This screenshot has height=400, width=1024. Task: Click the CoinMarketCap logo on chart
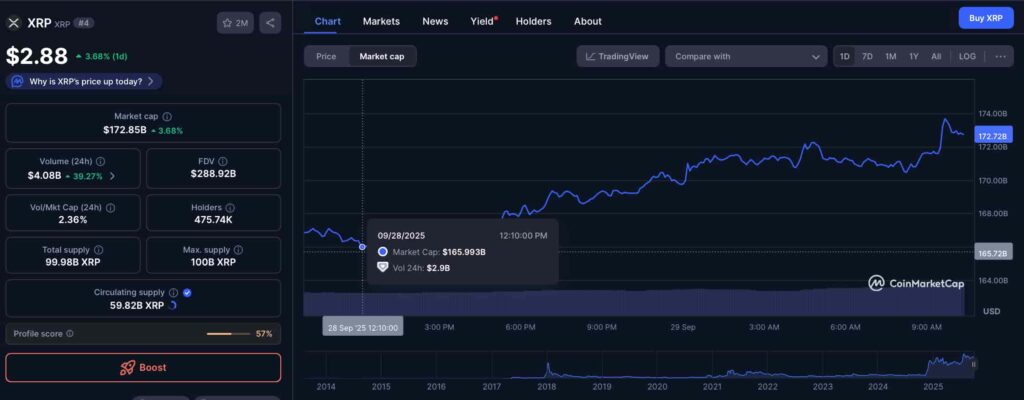click(x=916, y=283)
